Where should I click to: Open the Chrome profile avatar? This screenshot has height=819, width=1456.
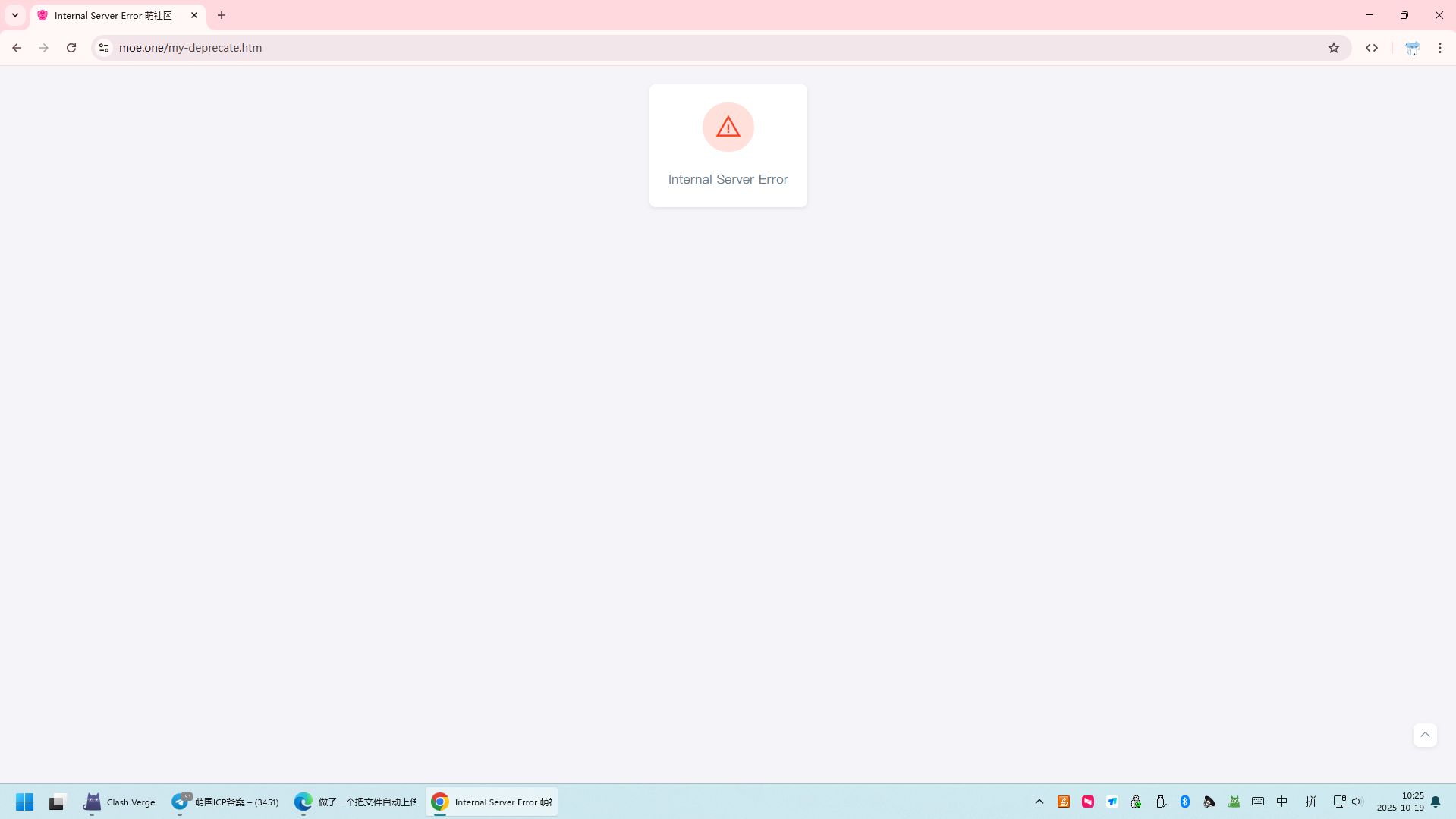(1412, 48)
